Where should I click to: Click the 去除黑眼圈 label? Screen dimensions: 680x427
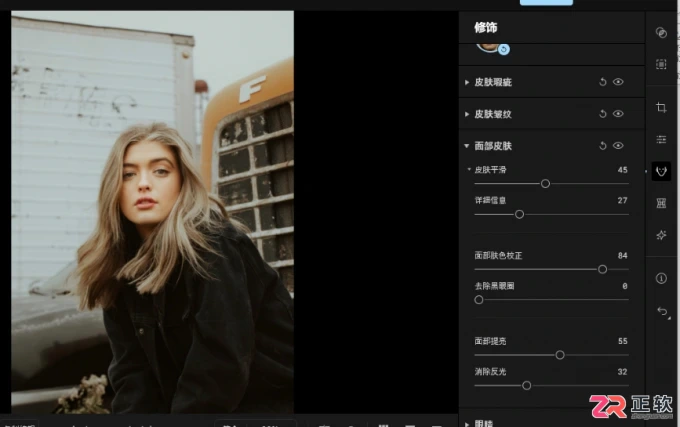(x=494, y=286)
